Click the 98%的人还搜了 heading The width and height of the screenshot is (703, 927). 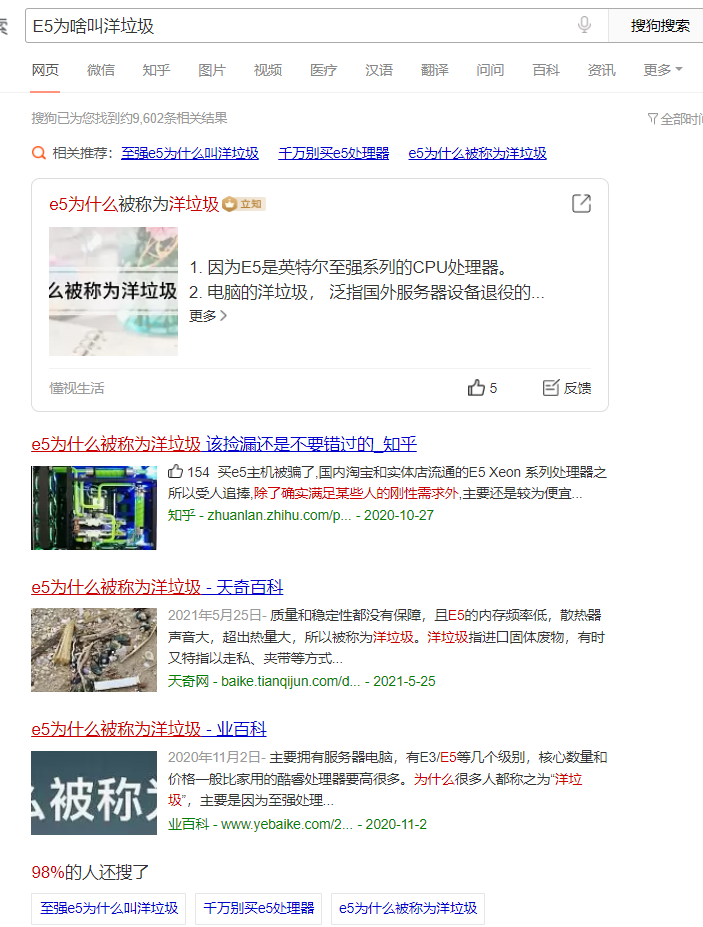(90, 872)
